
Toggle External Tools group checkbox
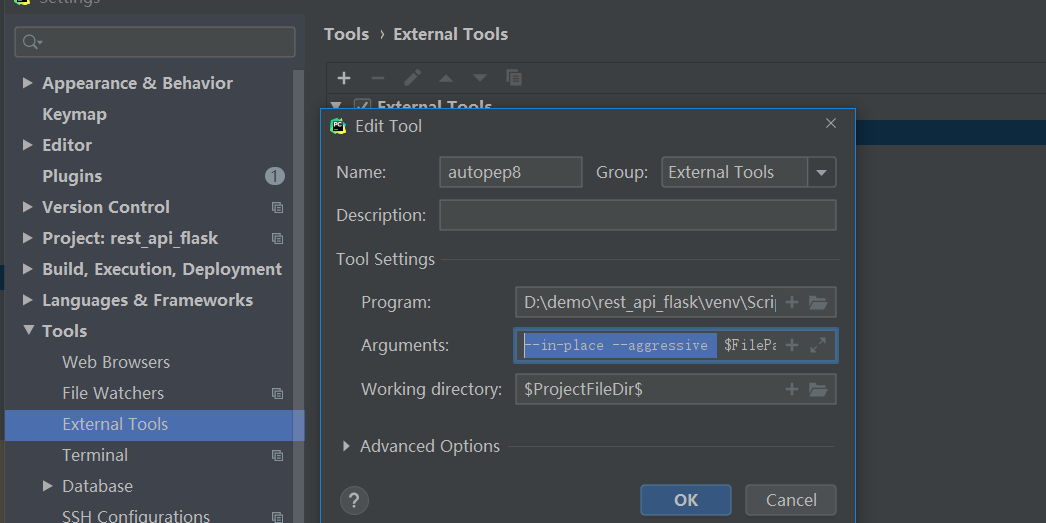pyautogui.click(x=362, y=106)
